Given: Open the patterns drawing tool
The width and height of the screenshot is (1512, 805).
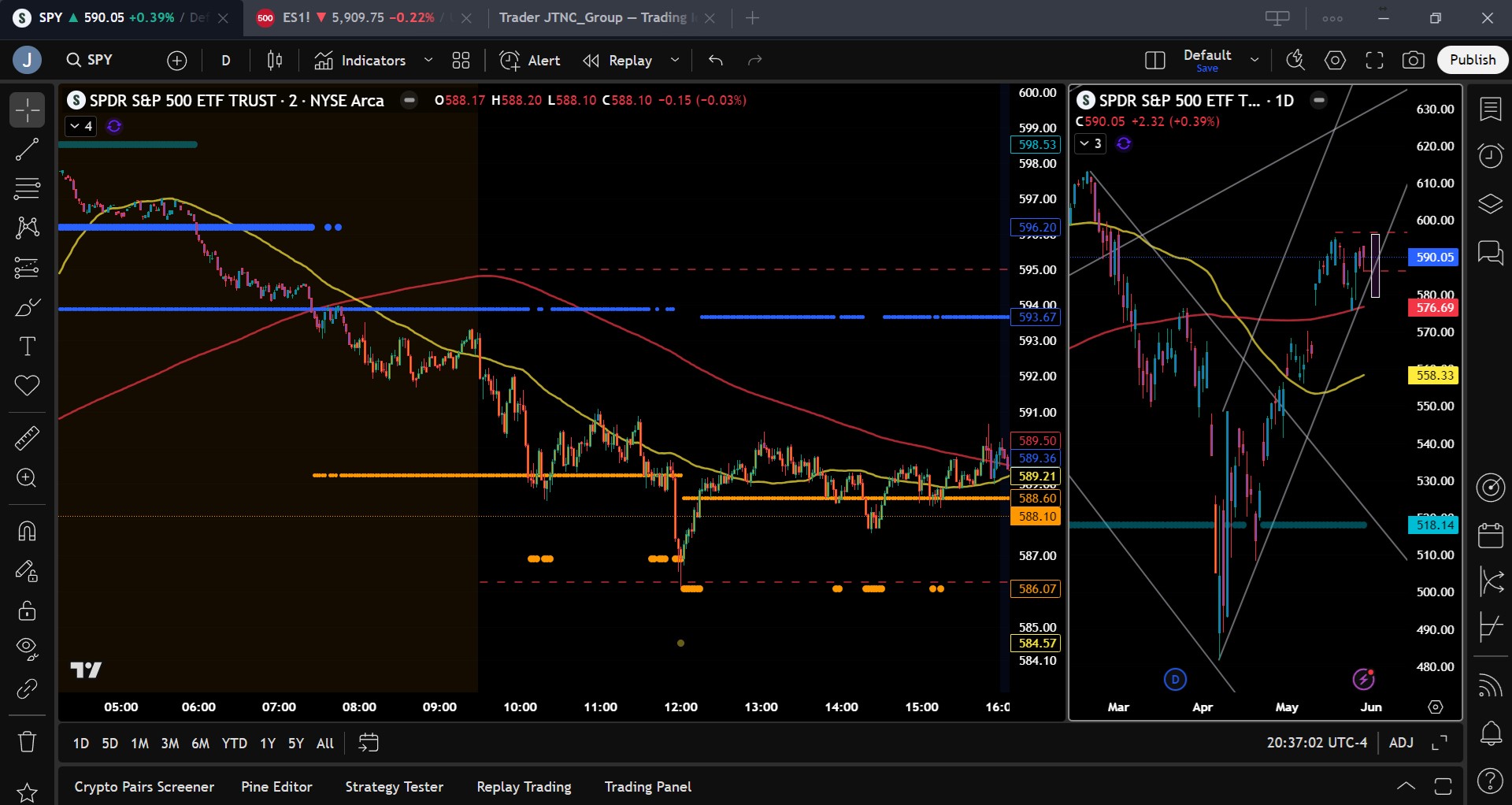Looking at the screenshot, I should coord(27,228).
